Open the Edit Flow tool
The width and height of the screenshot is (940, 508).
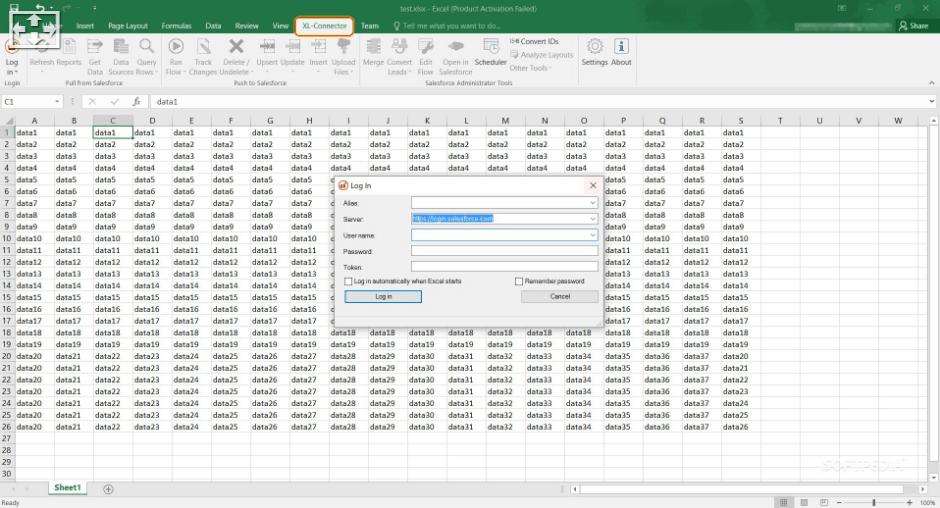[x=426, y=56]
